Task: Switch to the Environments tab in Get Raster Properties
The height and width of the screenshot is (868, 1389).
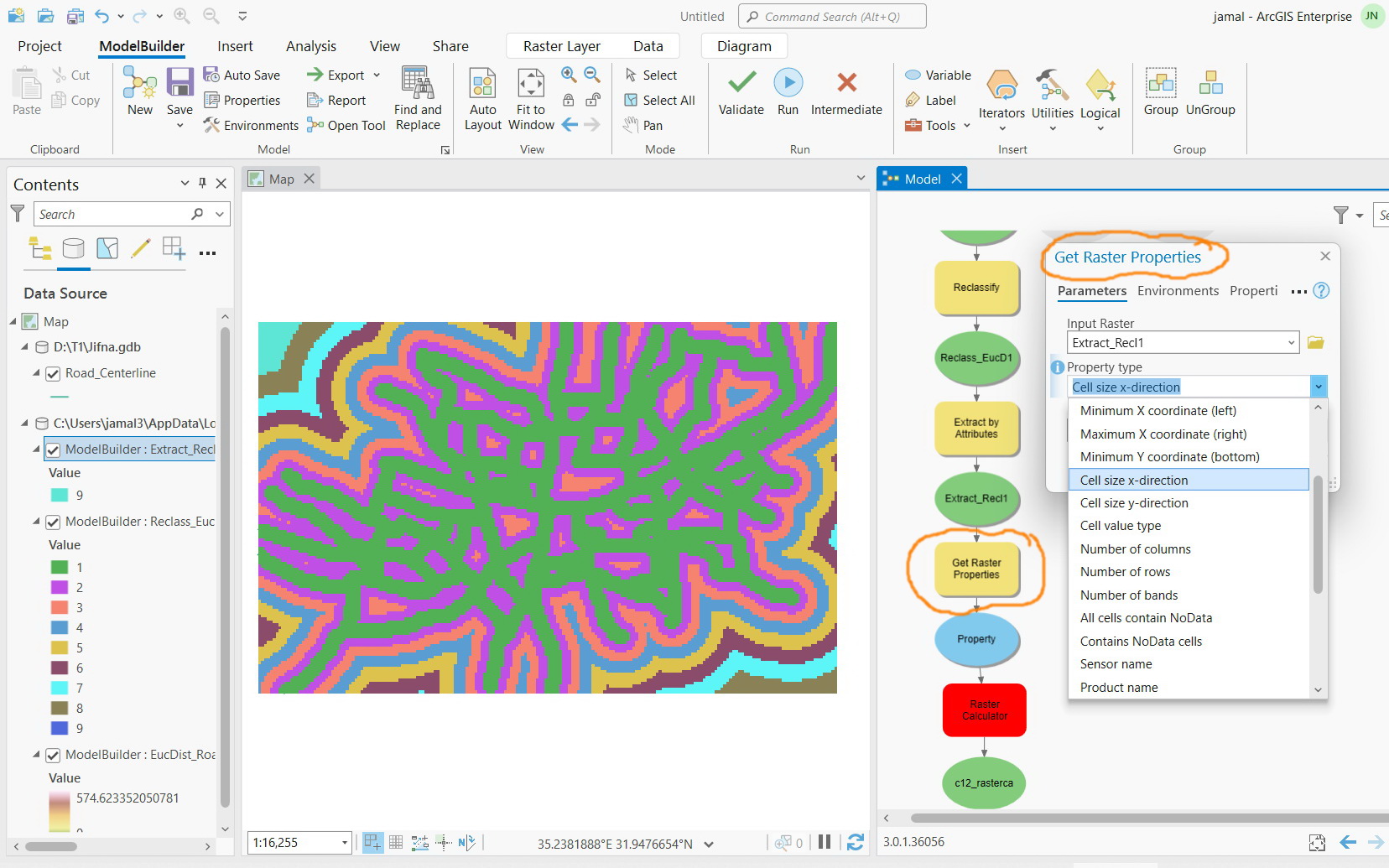Action: pyautogui.click(x=1178, y=291)
